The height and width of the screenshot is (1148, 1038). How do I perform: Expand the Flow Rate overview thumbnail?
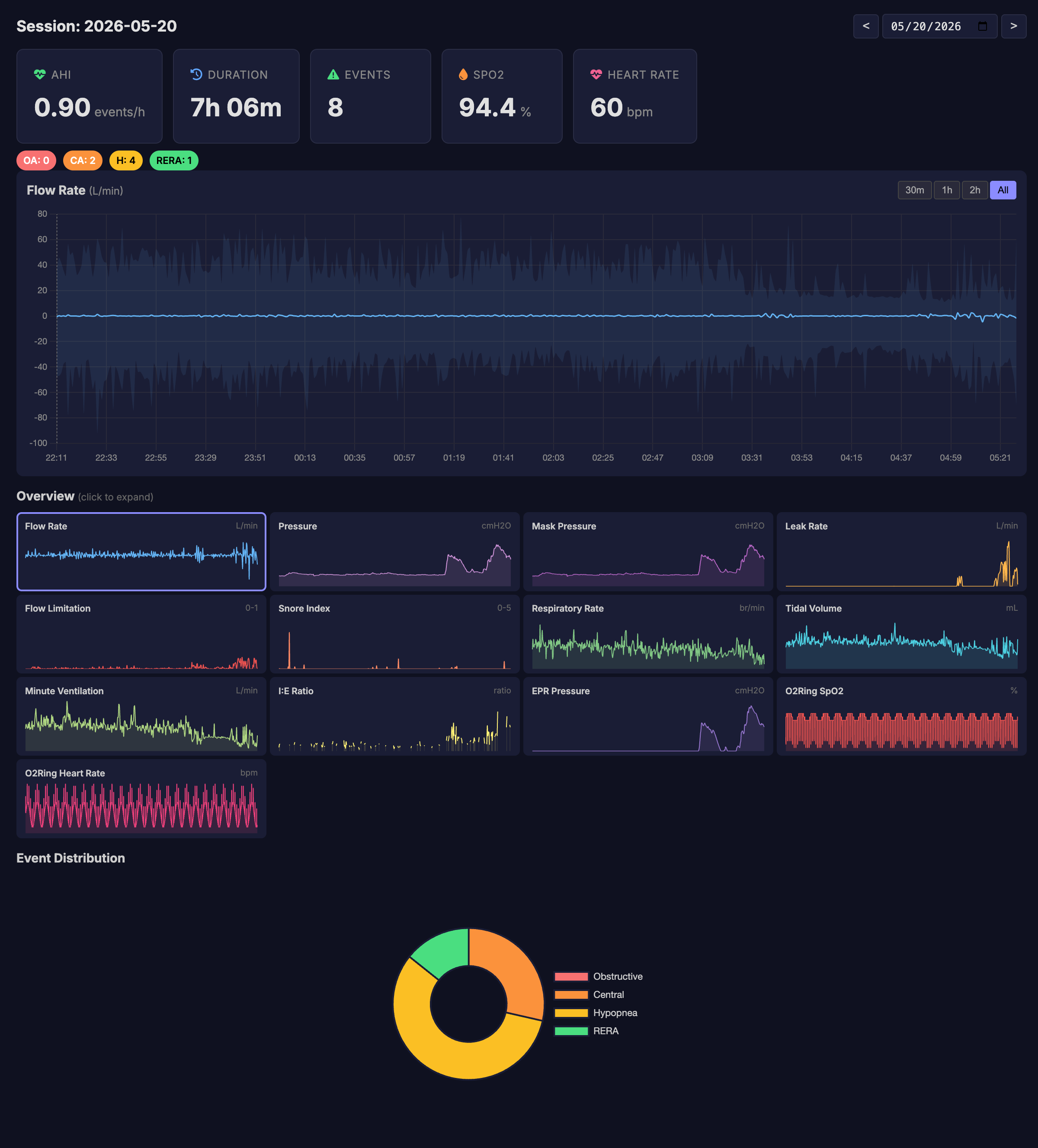[141, 552]
